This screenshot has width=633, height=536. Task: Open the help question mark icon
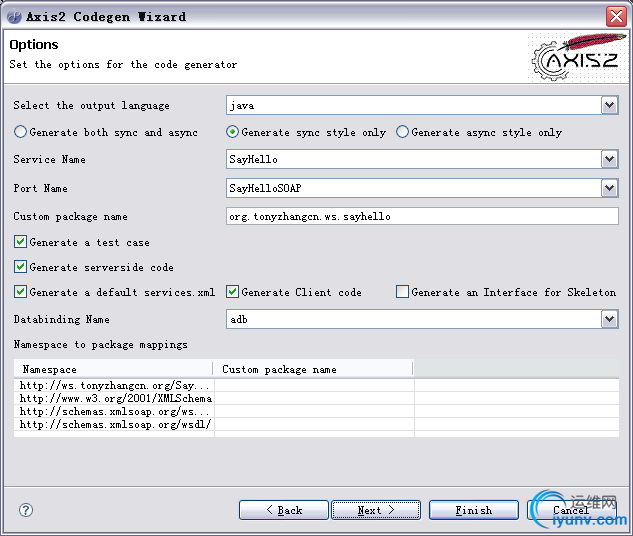26,510
